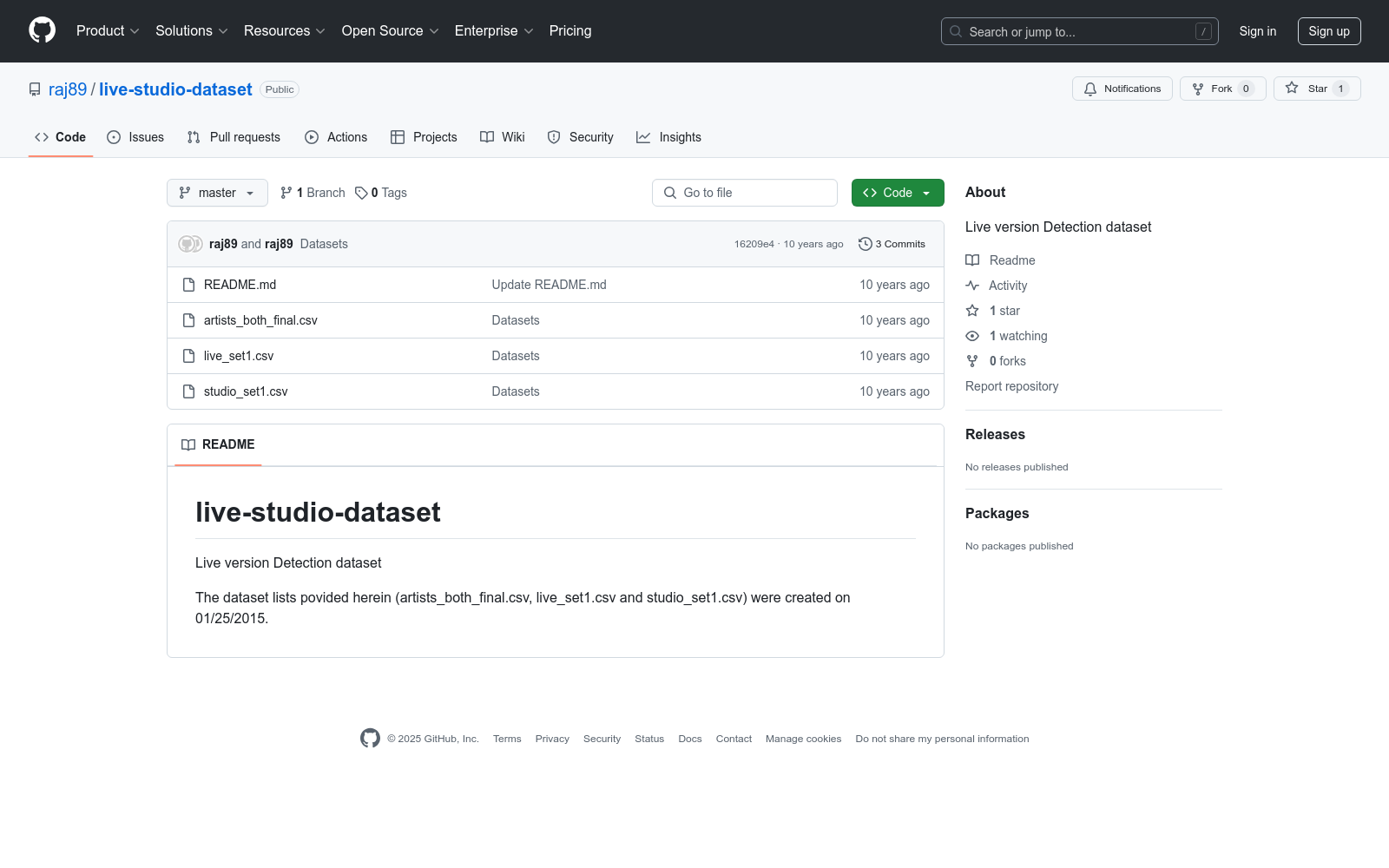The image size is (1389, 868).
Task: Expand the Solutions menu
Action: (x=192, y=30)
